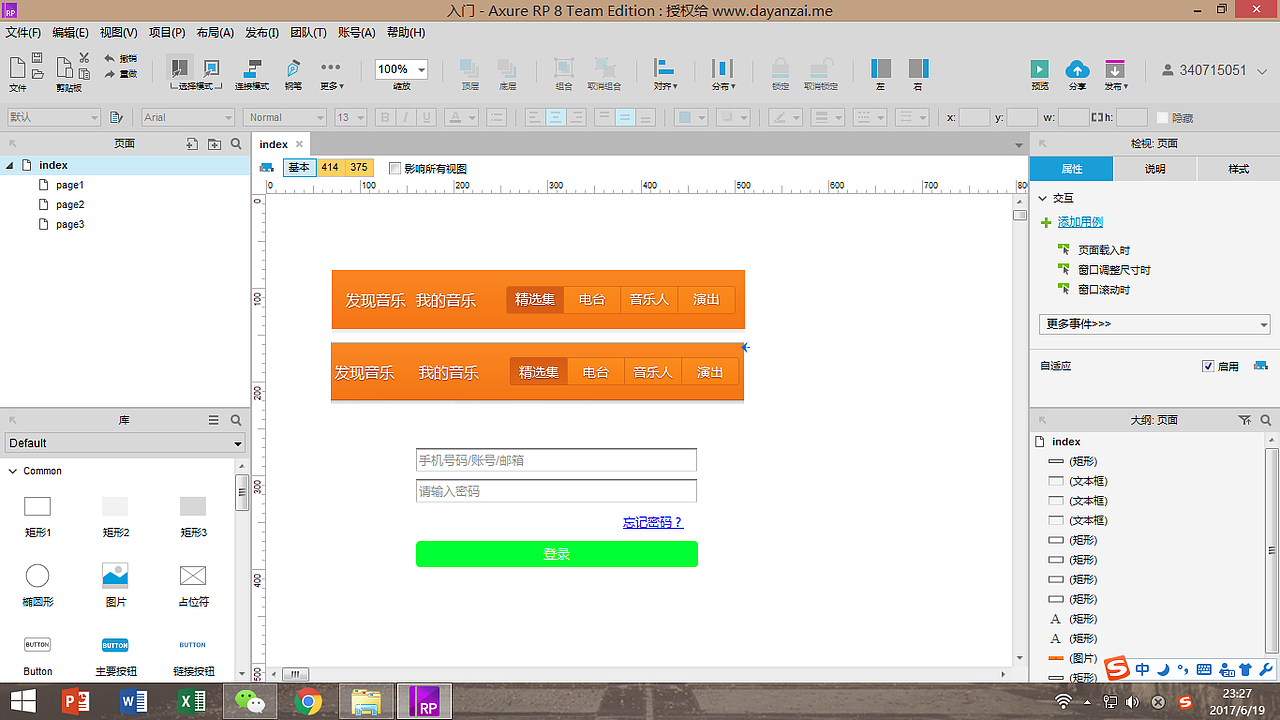Ungroup widgets (取消组合)
The width and height of the screenshot is (1280, 720).
(604, 75)
